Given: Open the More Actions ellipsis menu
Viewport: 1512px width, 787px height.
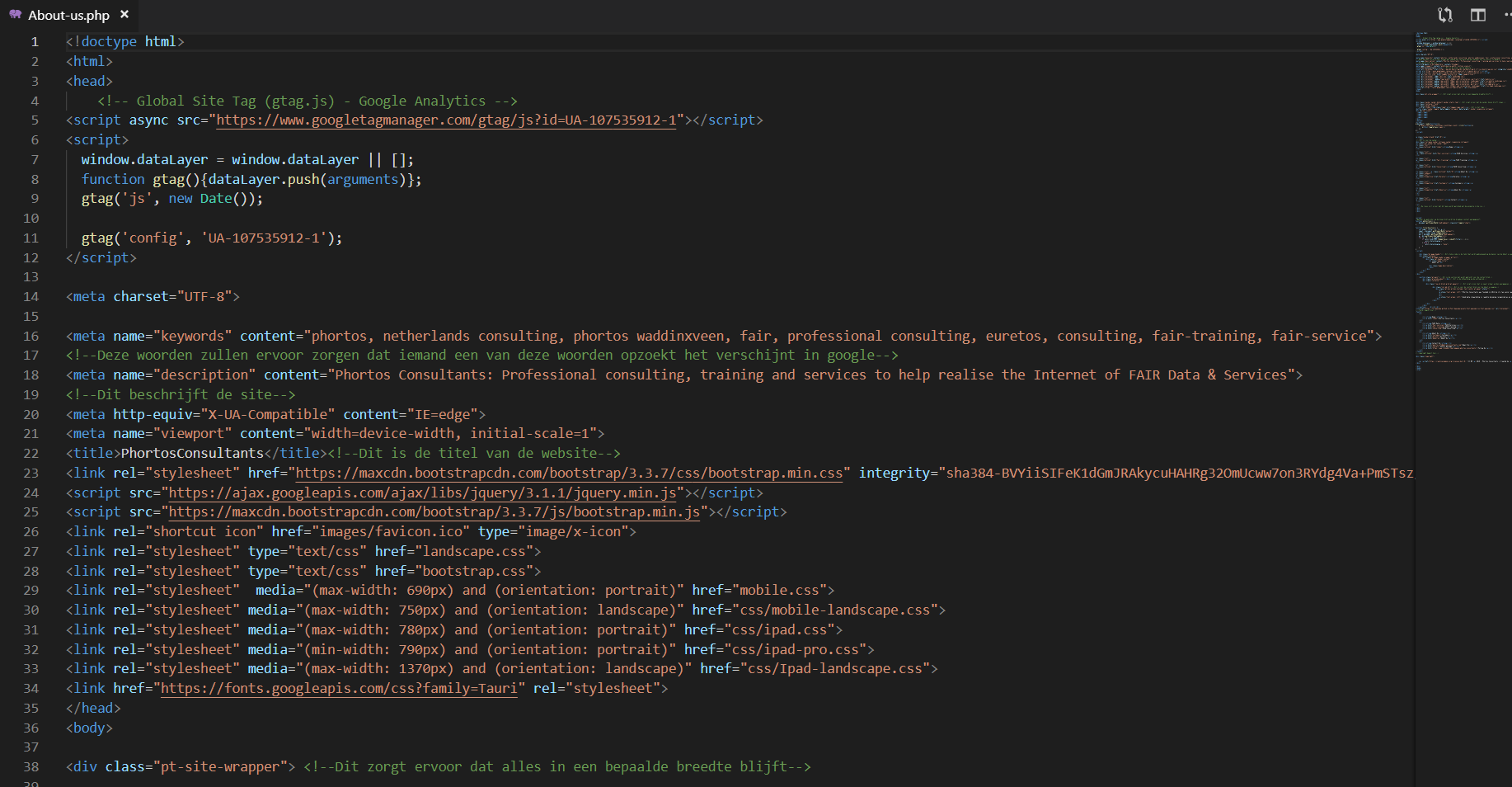Looking at the screenshot, I should (1506, 15).
